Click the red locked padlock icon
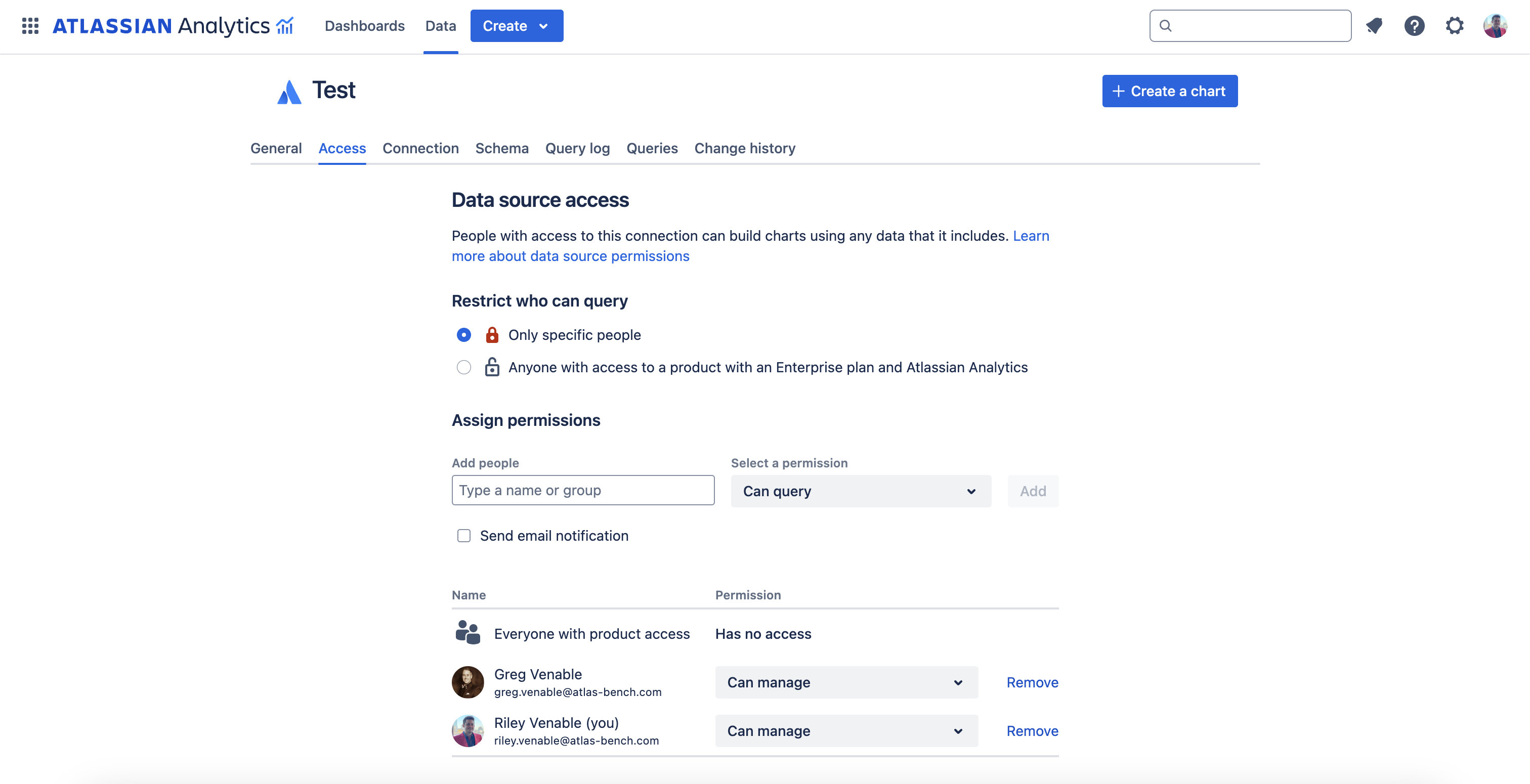The height and width of the screenshot is (784, 1530). [x=492, y=335]
